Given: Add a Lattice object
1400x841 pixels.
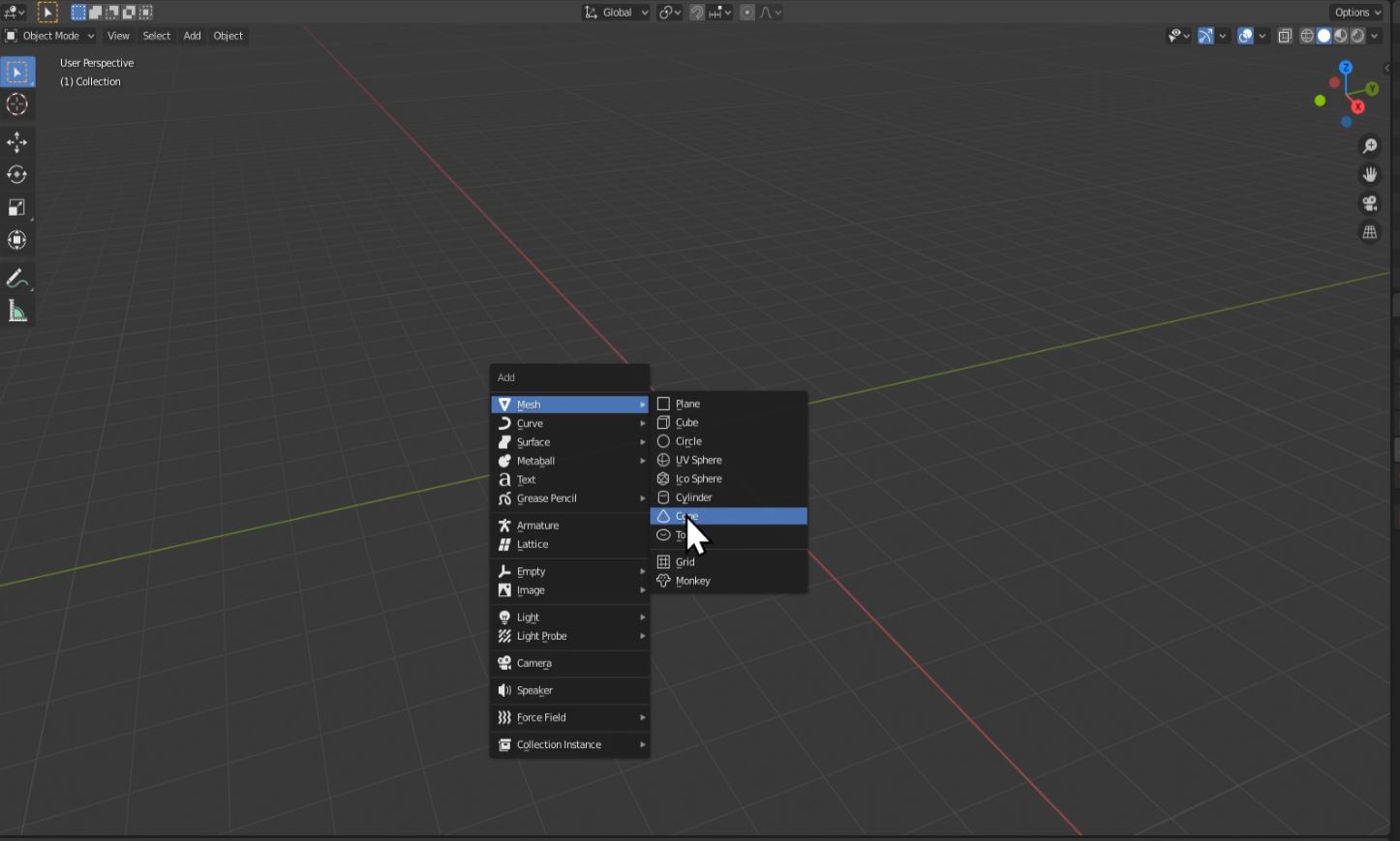Looking at the screenshot, I should 569,544.
